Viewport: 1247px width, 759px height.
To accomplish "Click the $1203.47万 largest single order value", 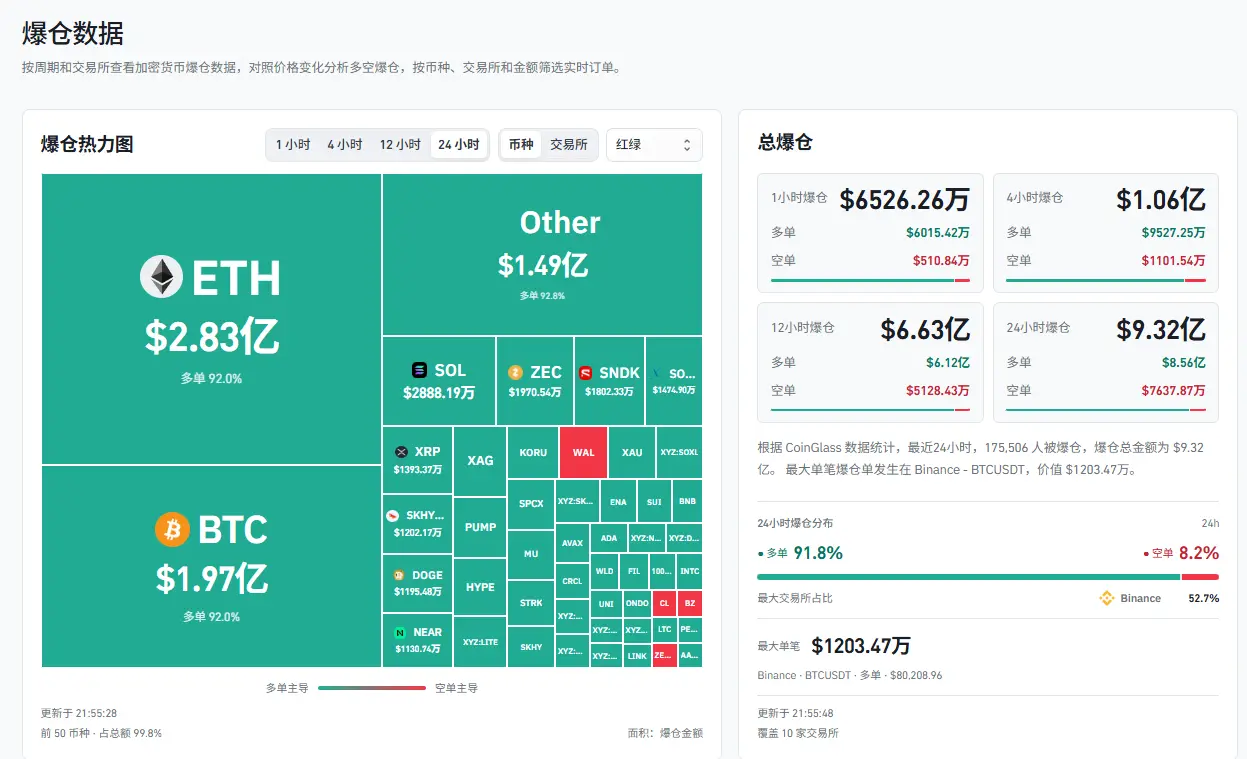I will pos(860,646).
